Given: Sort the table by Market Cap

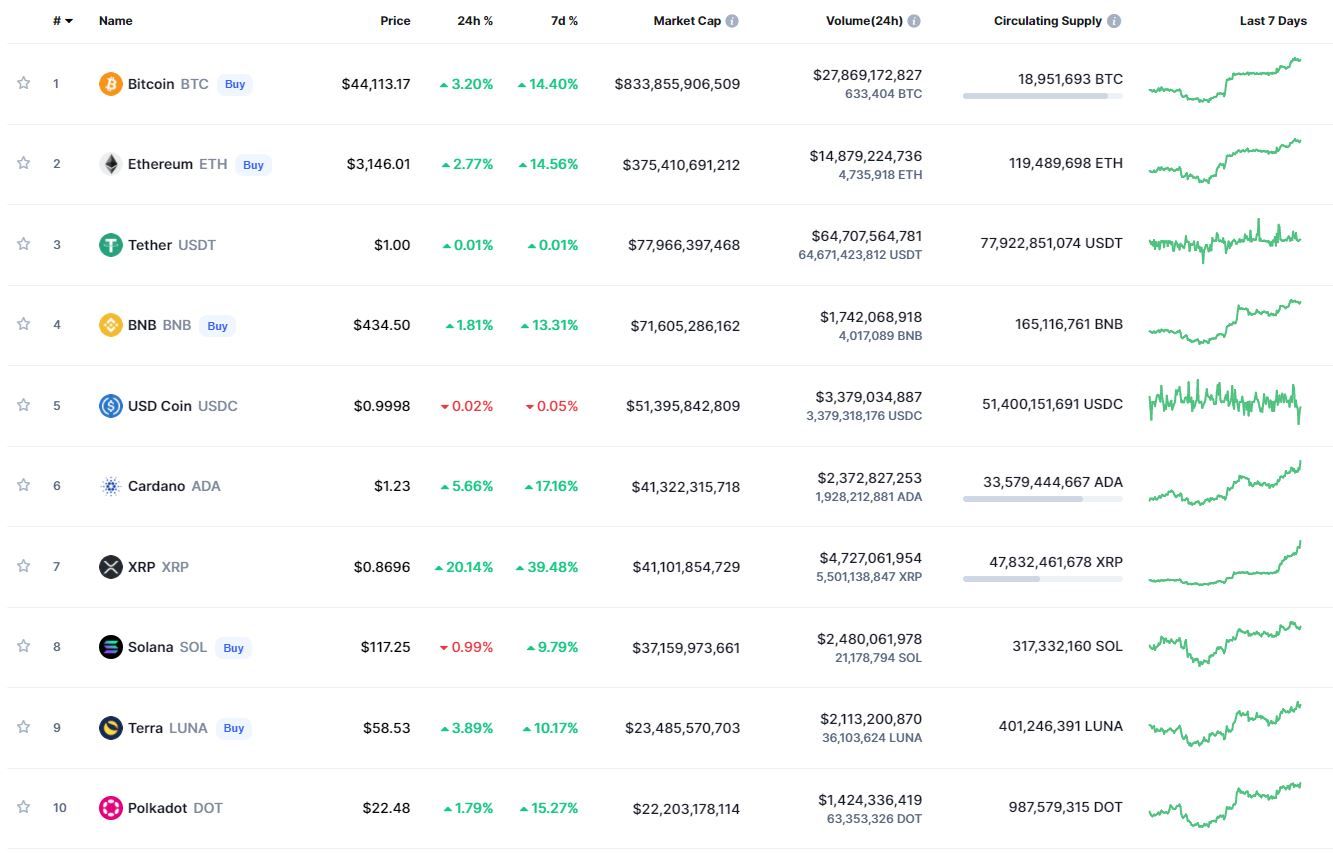Looking at the screenshot, I should click(687, 21).
